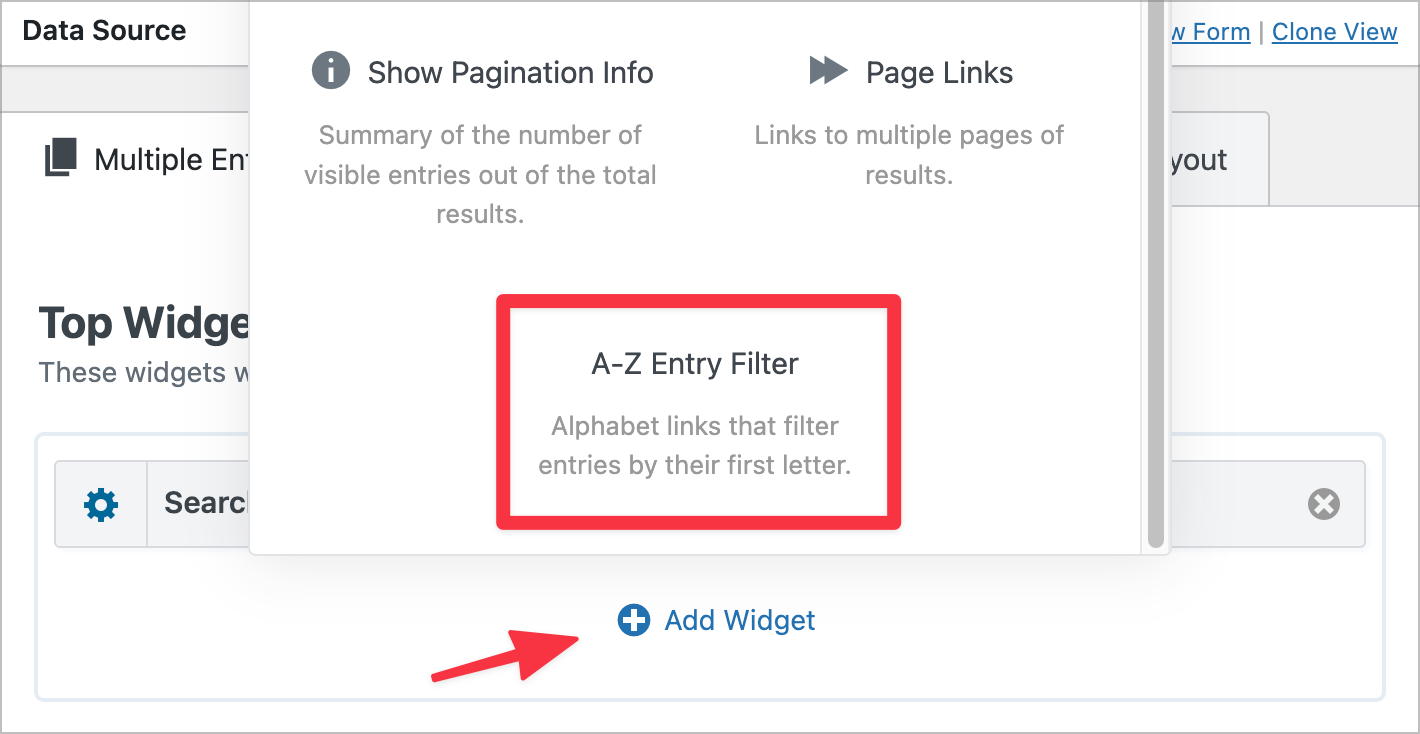This screenshot has height=734, width=1420.
Task: Open the Clone View link
Action: (1334, 31)
